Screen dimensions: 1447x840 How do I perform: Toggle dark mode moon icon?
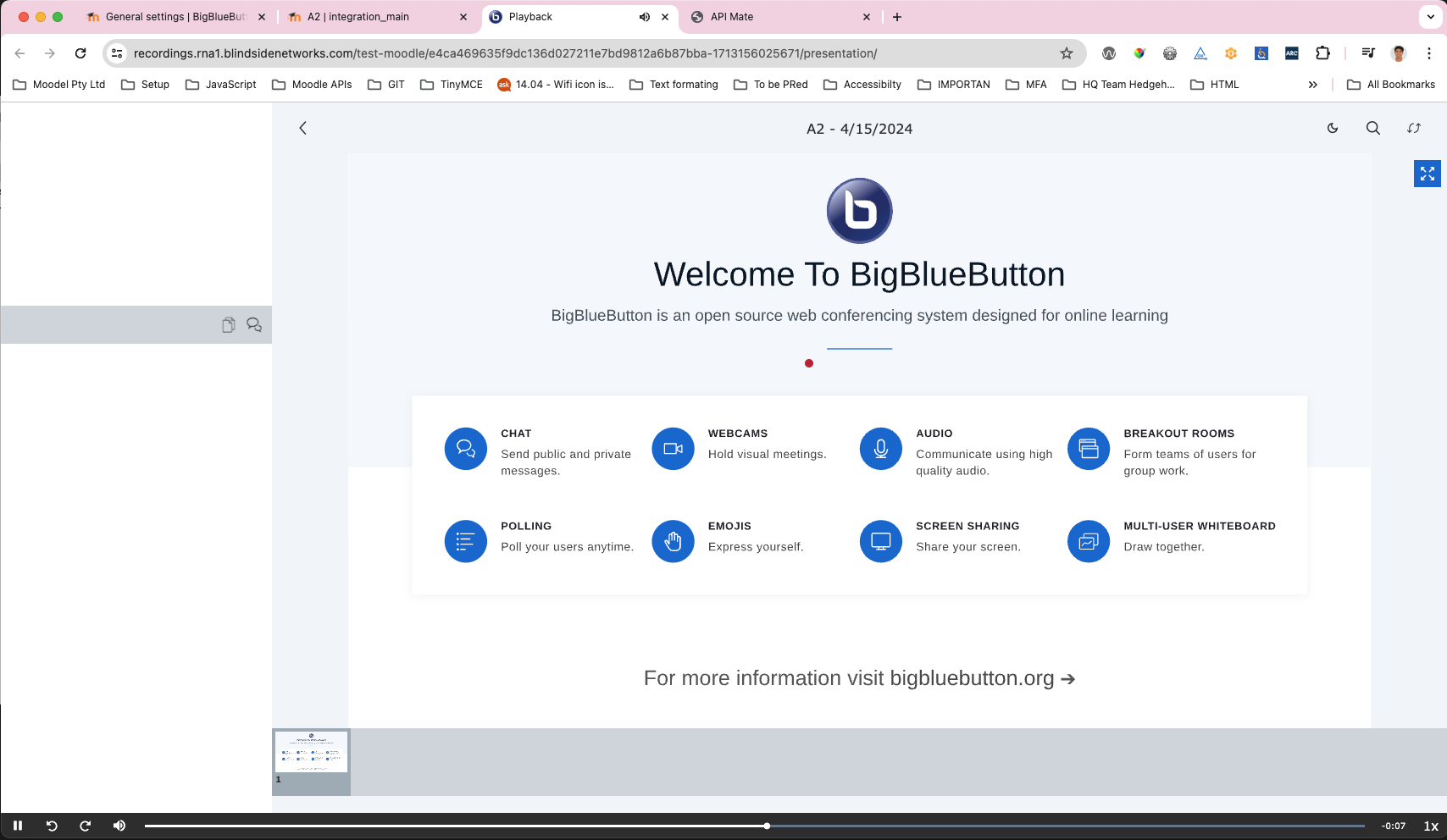click(1333, 128)
